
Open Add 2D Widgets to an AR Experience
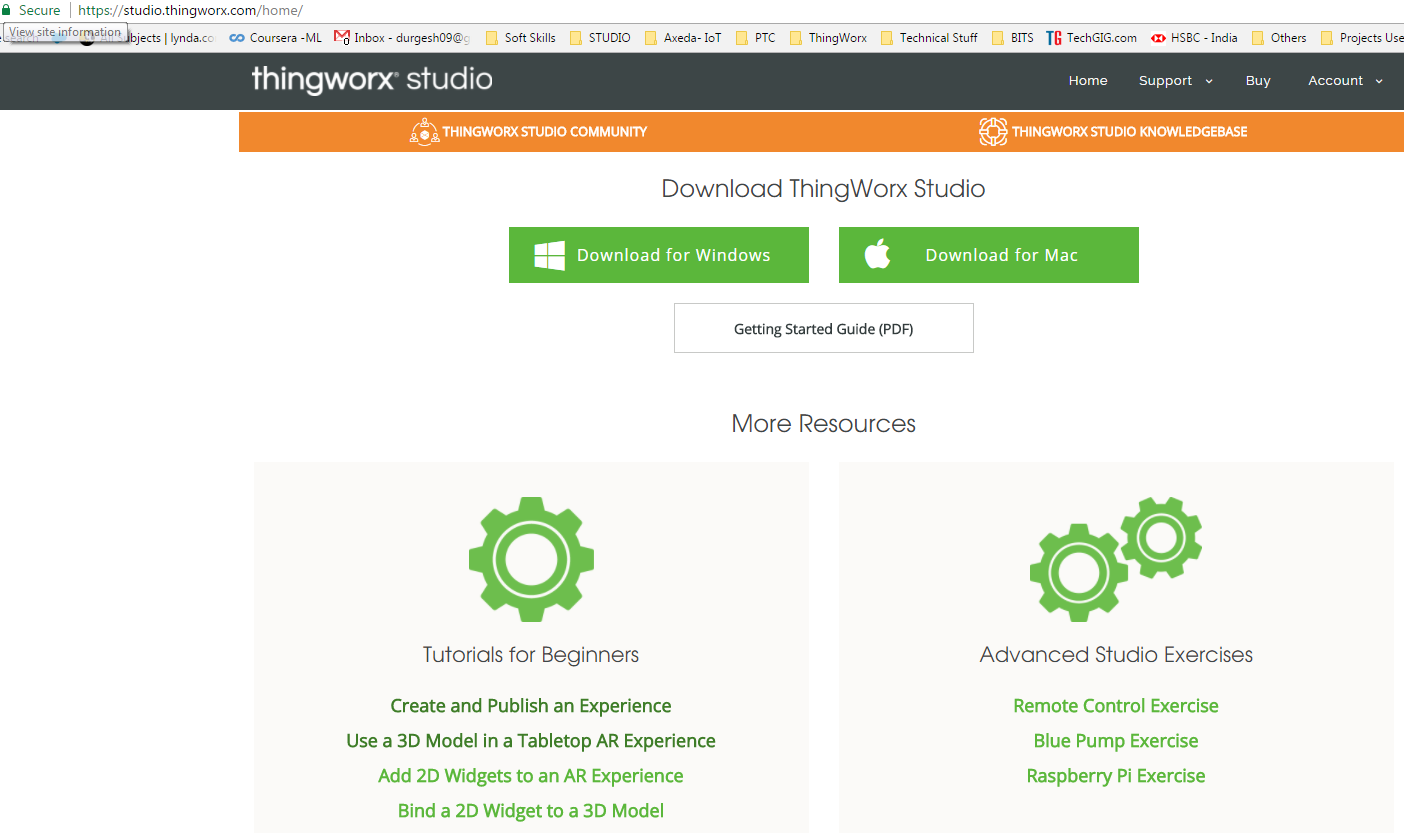click(x=531, y=776)
